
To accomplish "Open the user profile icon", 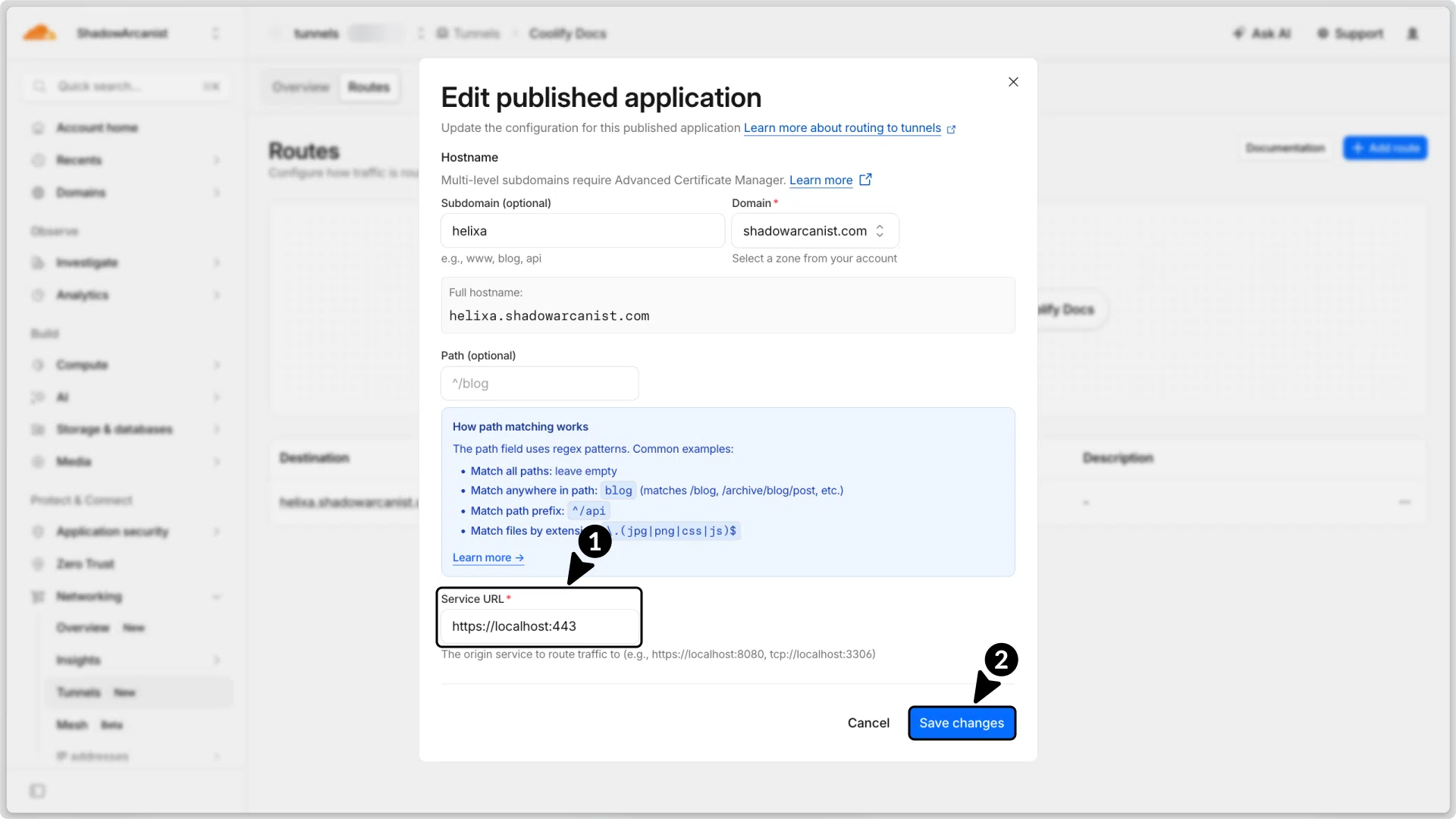I will (1412, 33).
